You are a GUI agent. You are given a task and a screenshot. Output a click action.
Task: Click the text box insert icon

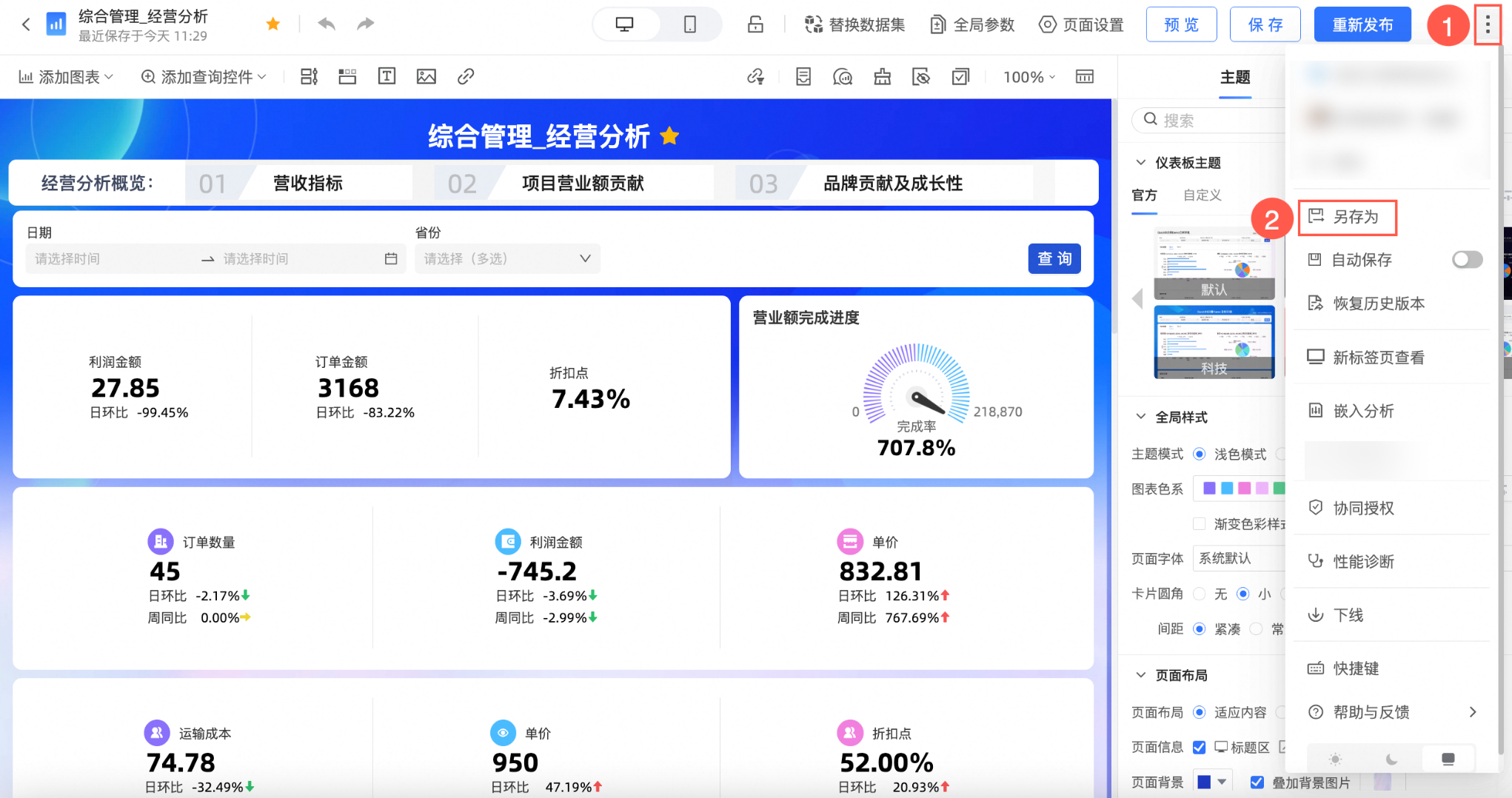click(x=387, y=76)
